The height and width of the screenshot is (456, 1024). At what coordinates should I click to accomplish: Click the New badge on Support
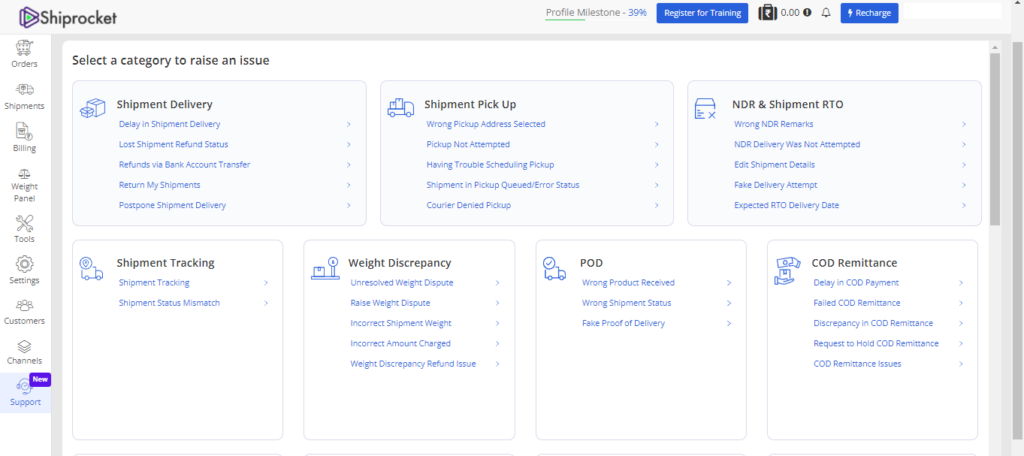point(40,380)
